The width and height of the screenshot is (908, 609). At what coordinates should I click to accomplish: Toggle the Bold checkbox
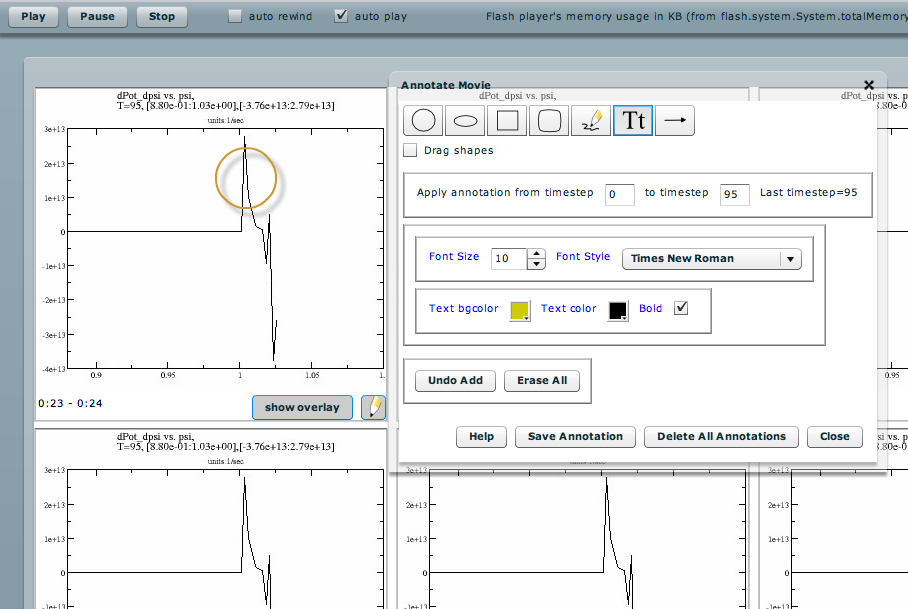coord(681,308)
